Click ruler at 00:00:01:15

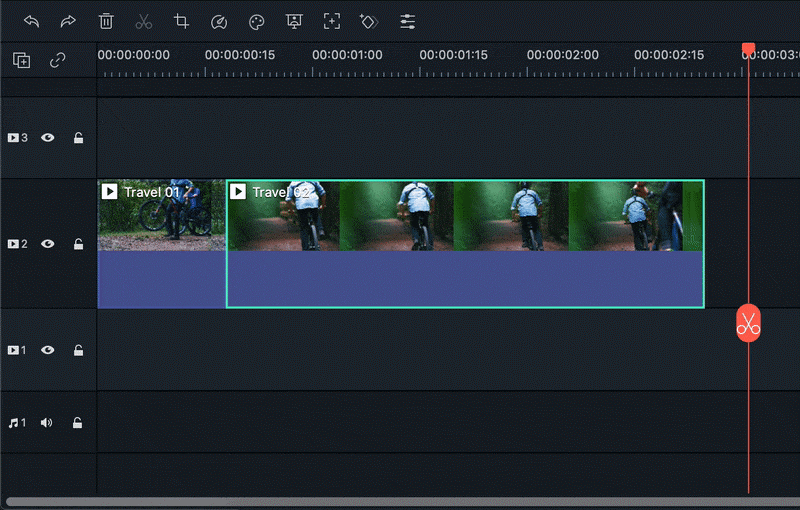coord(454,55)
